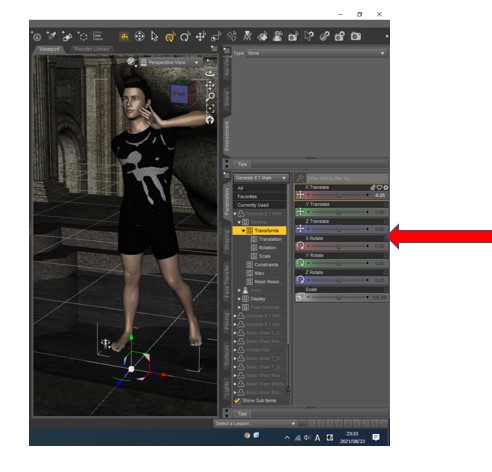The width and height of the screenshot is (492, 472).
Task: Collapse the Transforms tree group
Action: click(243, 231)
